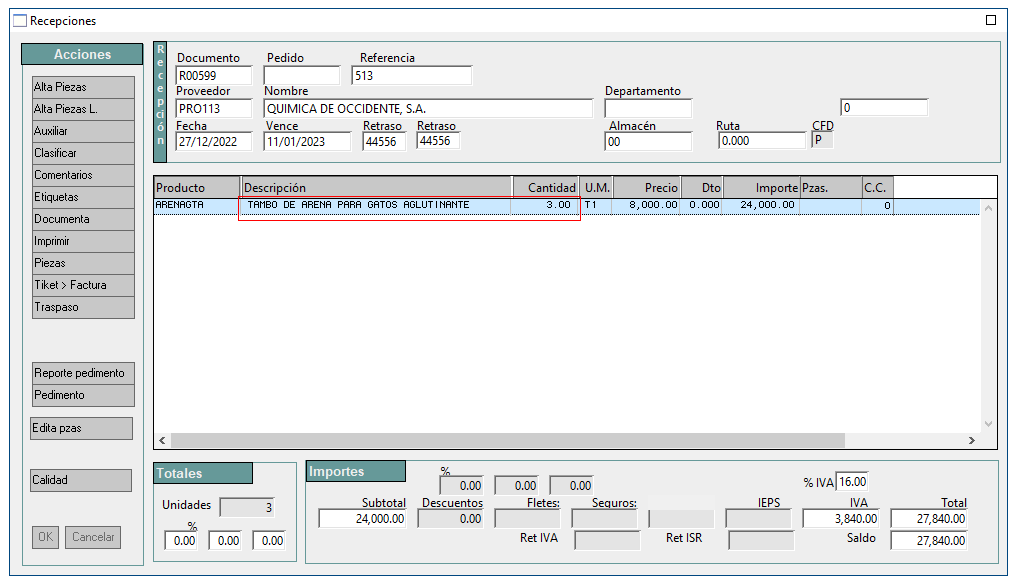Focus the Subtotal field 24,000.00
1015x584 pixels.
click(x=362, y=519)
